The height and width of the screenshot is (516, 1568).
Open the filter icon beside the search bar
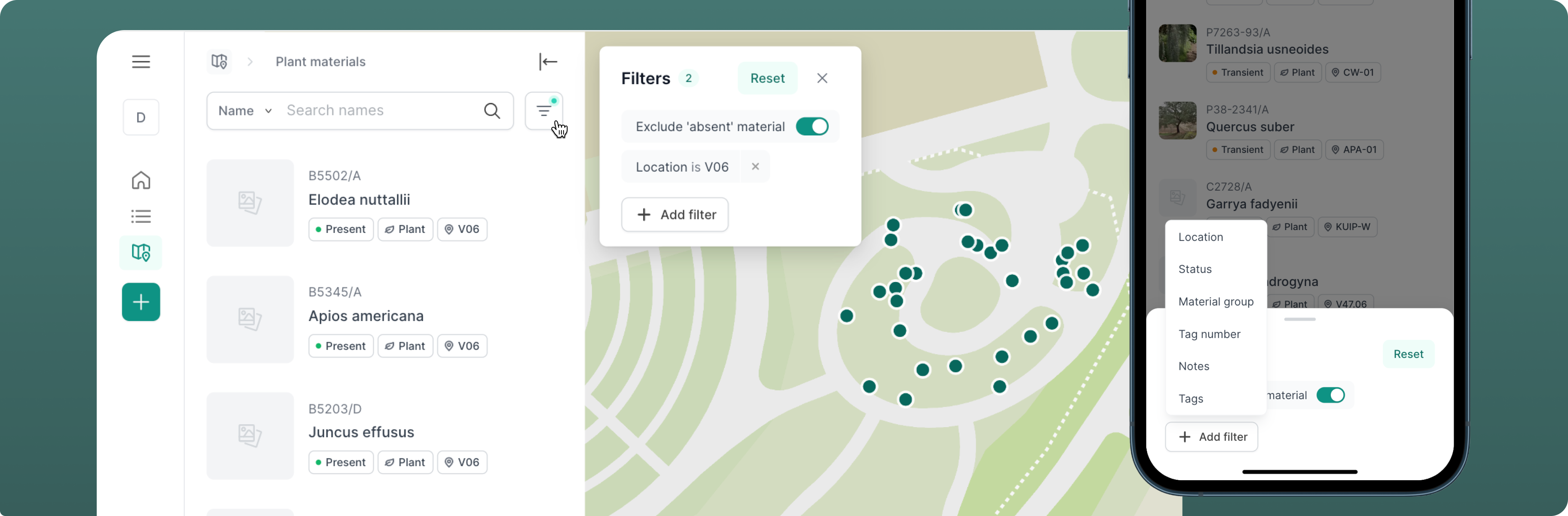(x=543, y=110)
